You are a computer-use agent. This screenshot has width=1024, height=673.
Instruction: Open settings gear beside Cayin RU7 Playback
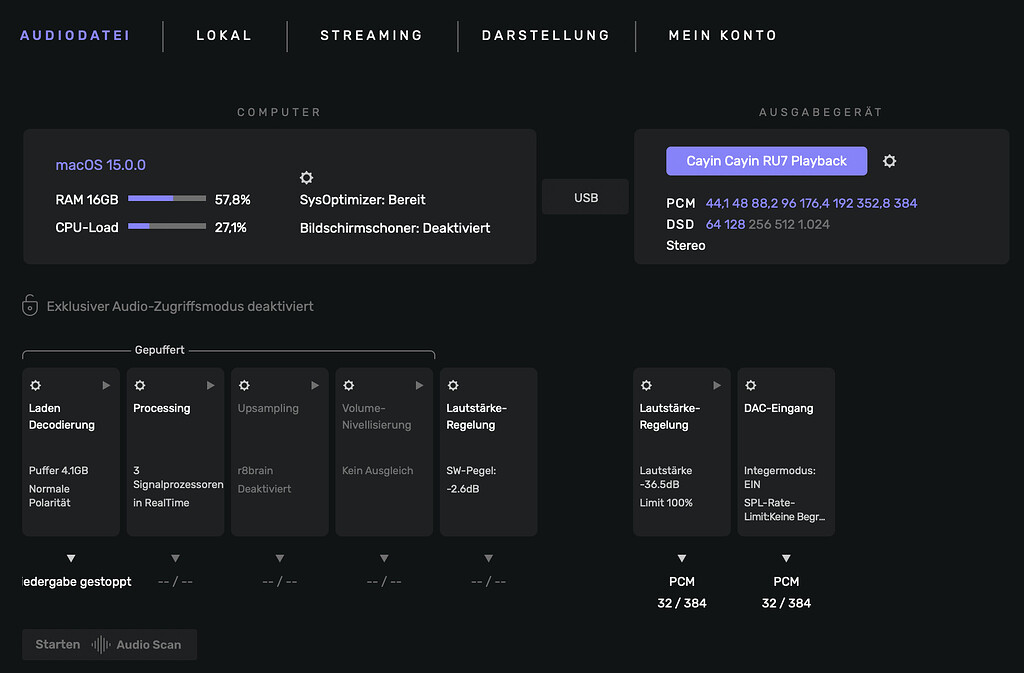(889, 161)
